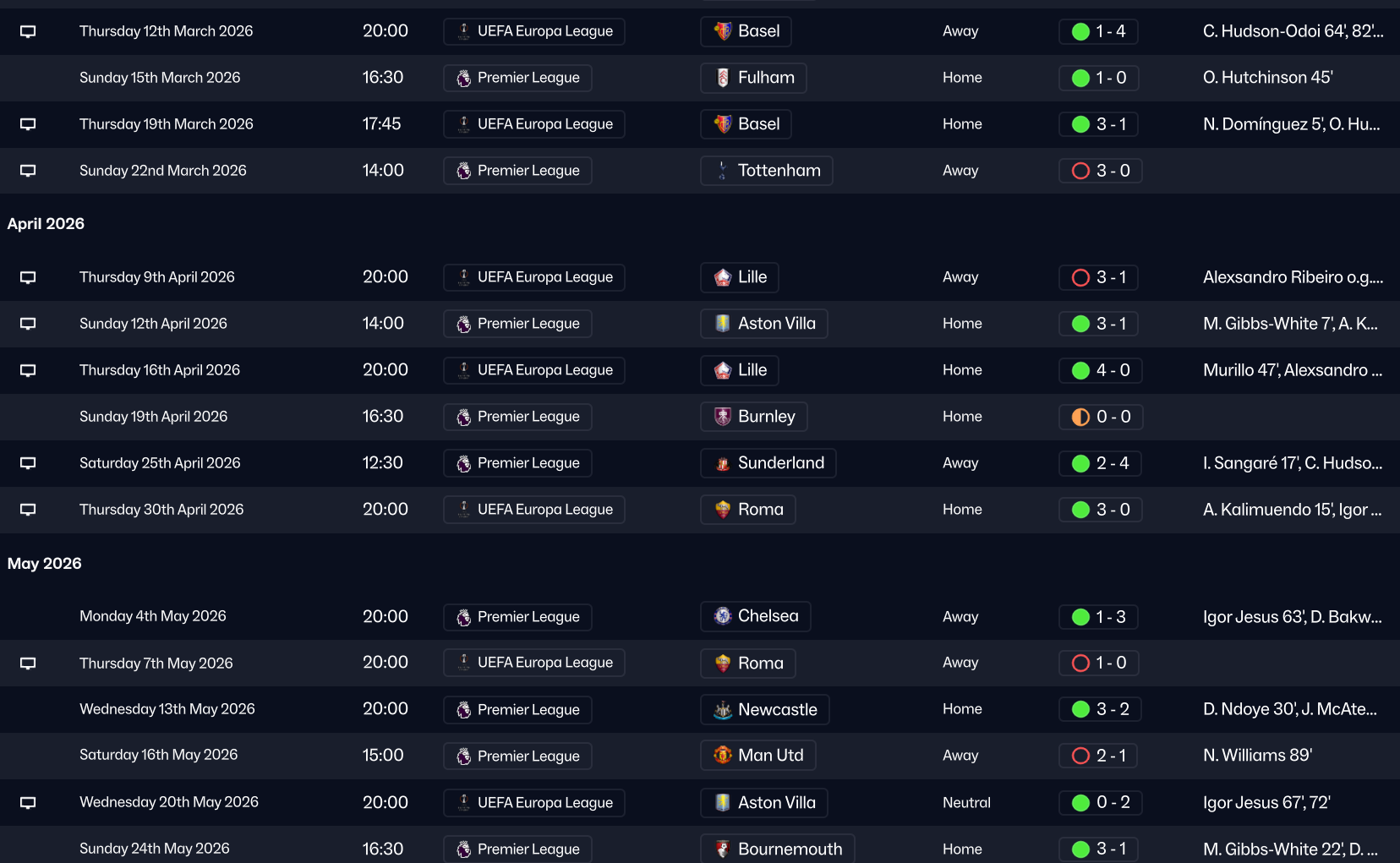
Task: Click the Newcastle club crest
Action: pos(723,709)
